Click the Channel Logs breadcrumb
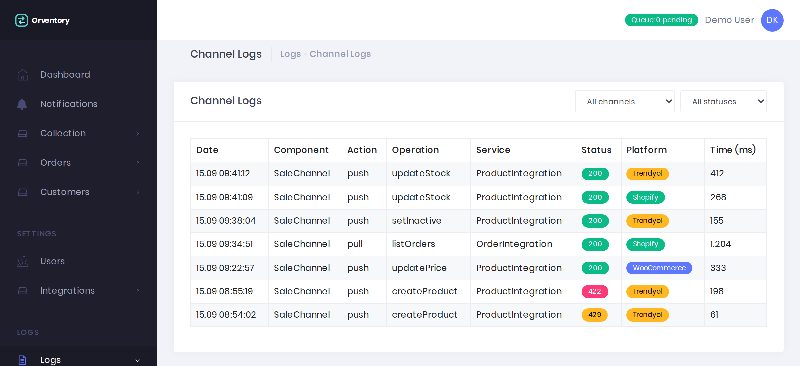Viewport: 800px width, 366px height. coord(340,54)
